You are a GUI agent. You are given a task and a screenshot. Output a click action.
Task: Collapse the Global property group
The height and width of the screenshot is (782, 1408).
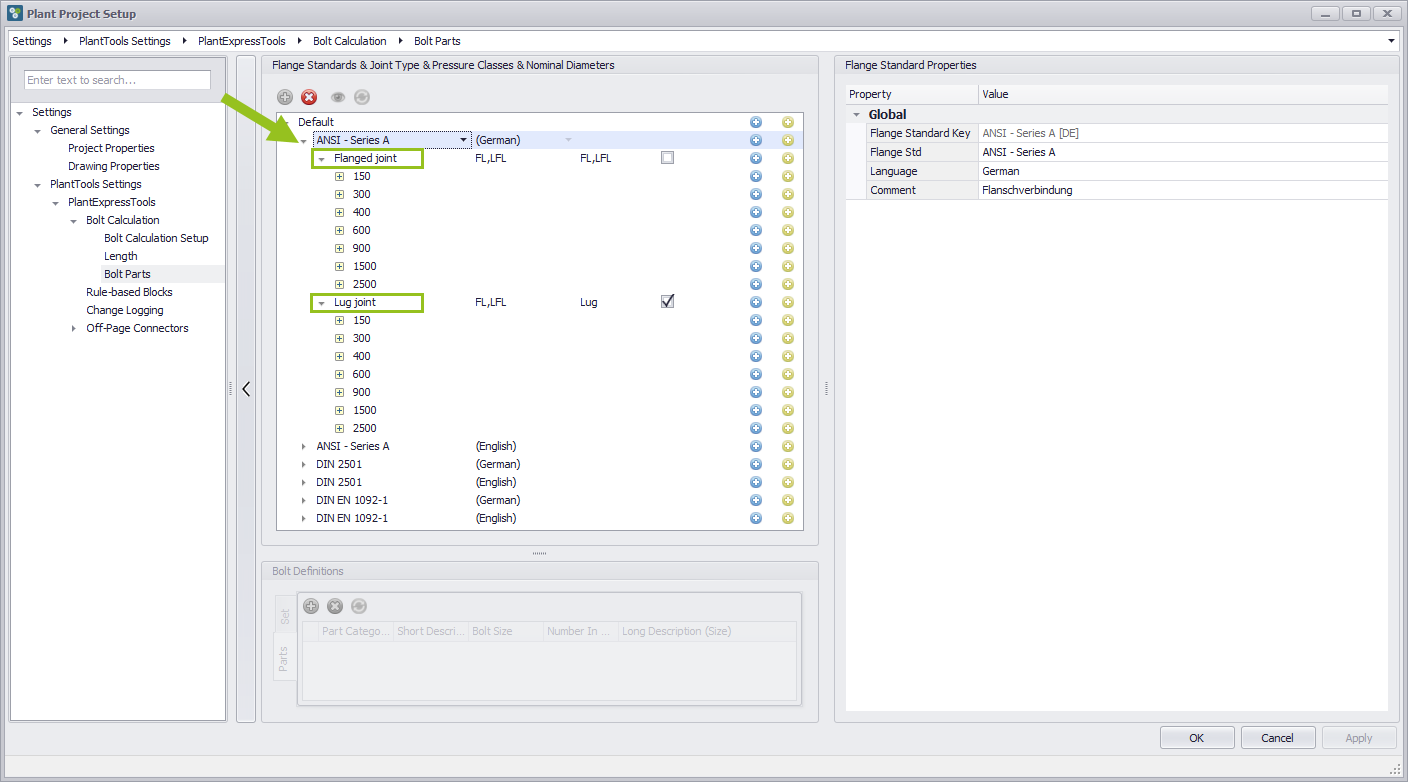856,115
